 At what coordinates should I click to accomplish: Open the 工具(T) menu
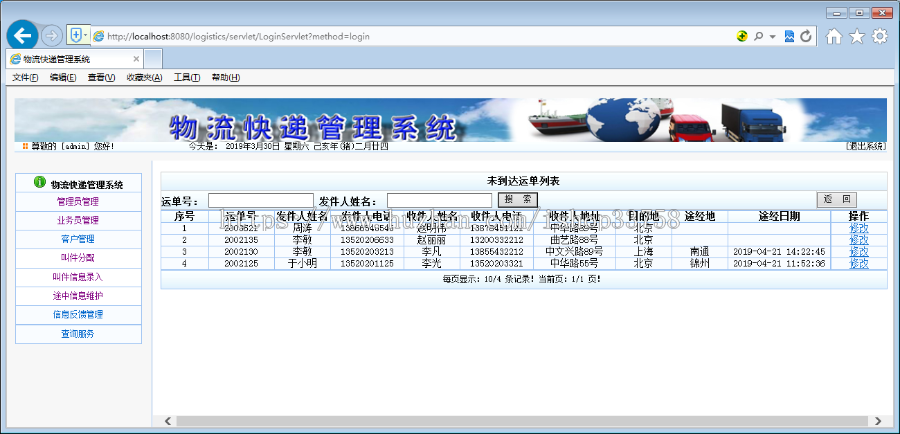point(187,78)
